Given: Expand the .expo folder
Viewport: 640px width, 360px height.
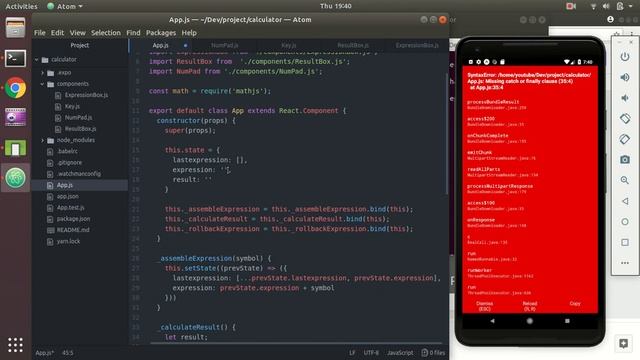Looking at the screenshot, I should click(x=42, y=73).
